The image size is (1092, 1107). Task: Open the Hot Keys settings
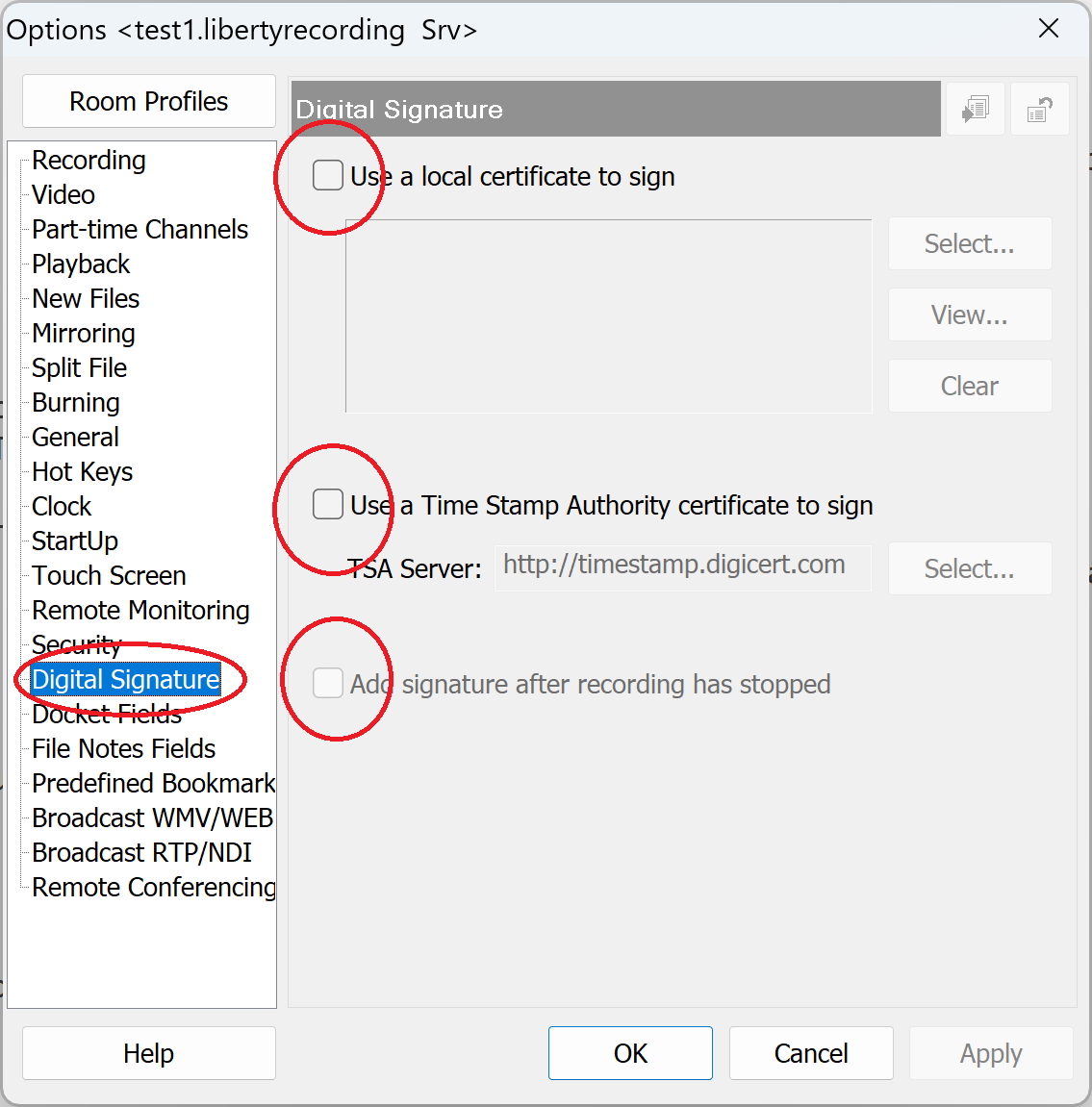[82, 471]
